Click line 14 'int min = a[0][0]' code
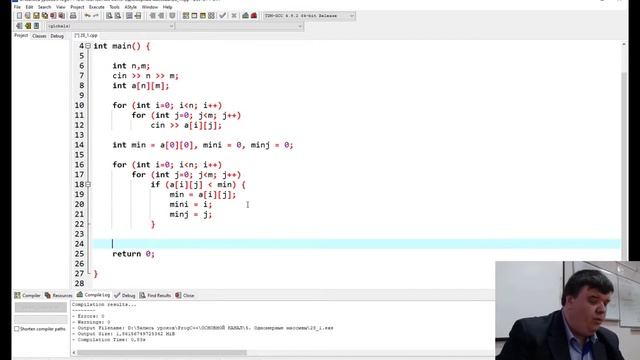640x360 pixels. [203, 145]
